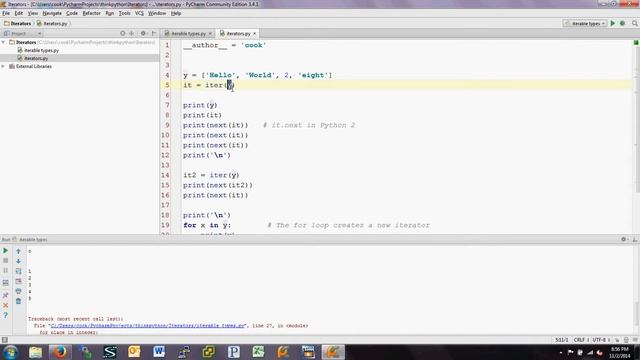The height and width of the screenshot is (360, 640).
Task: Click Scroll from Source icon in Project panel
Action: (x=122, y=33)
